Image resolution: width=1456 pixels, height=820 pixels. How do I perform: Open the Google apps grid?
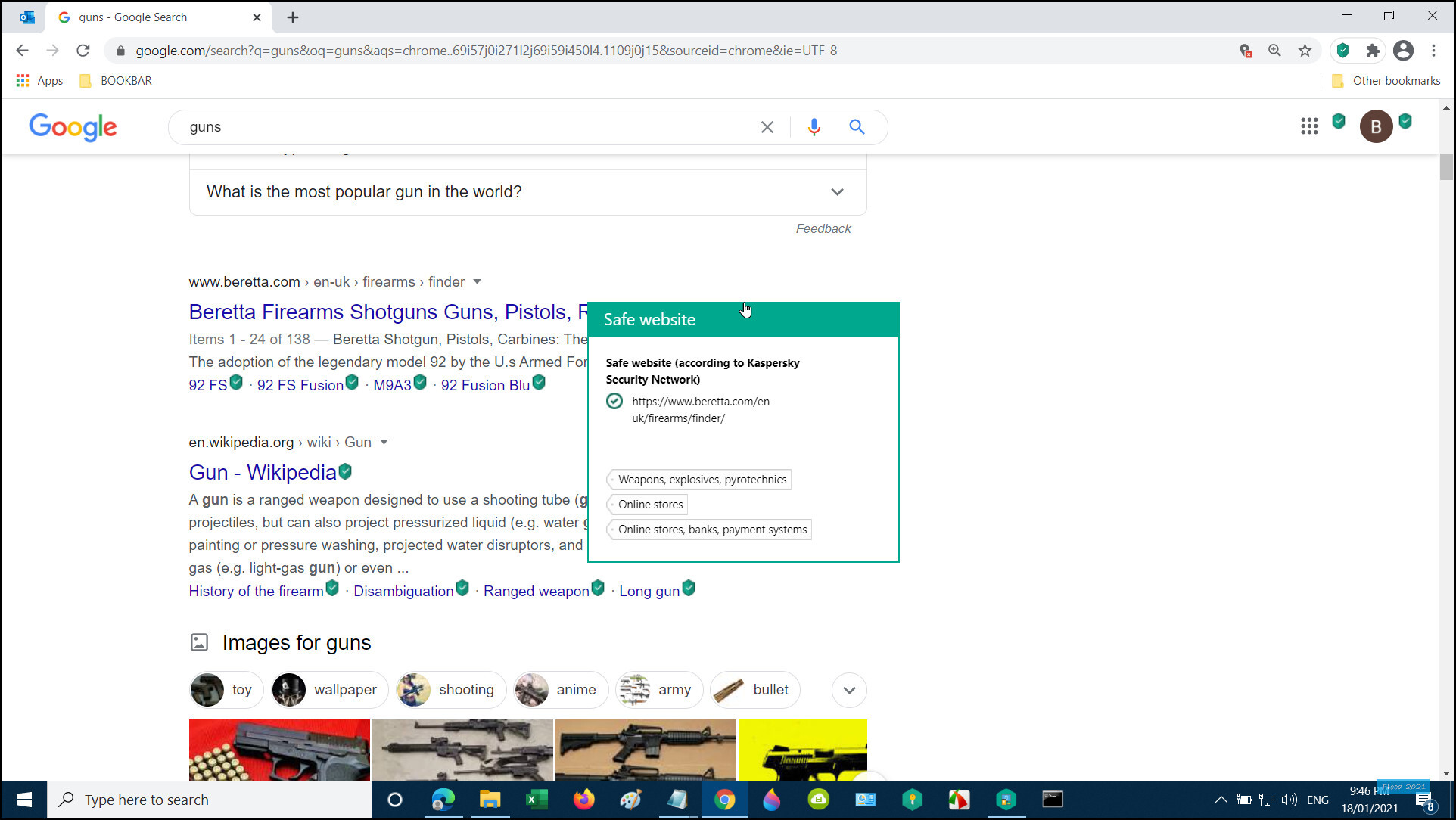pos(1308,126)
